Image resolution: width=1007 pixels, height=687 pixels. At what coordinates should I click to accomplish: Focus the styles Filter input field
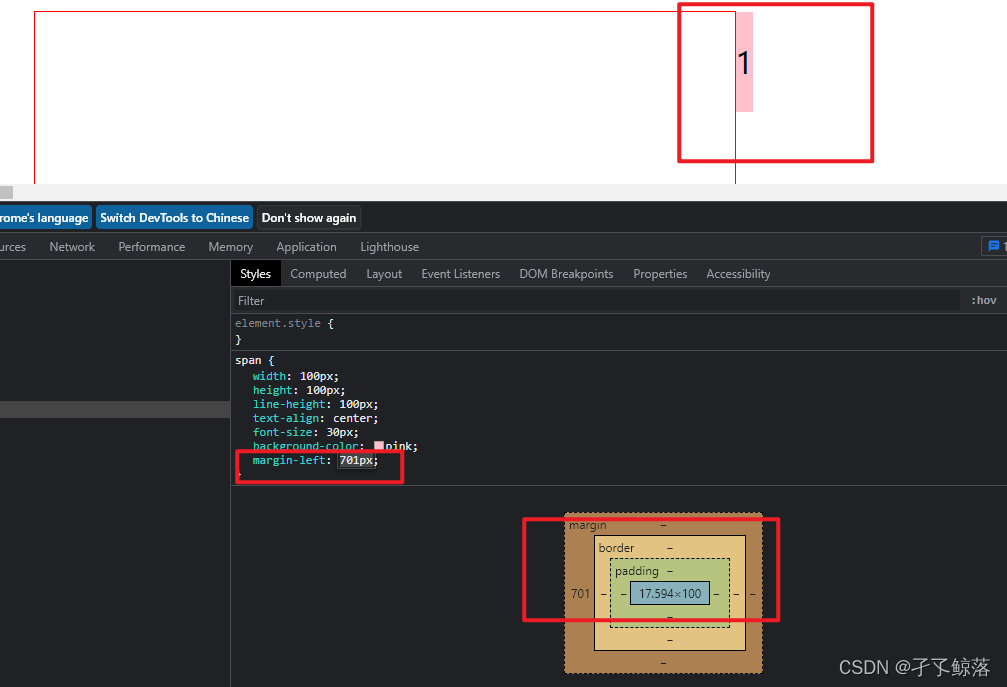(x=595, y=300)
